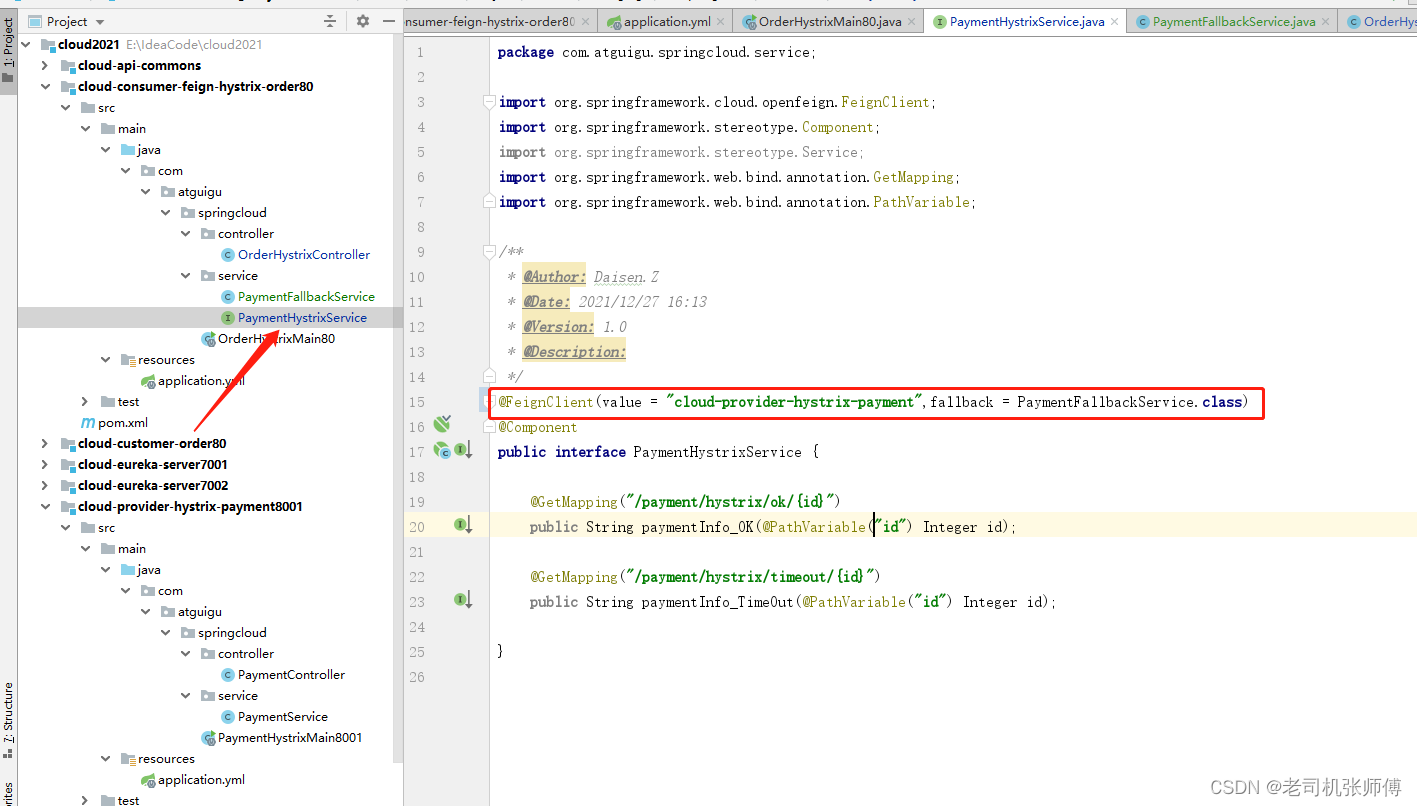Viewport: 1417px width, 806px height.
Task: Click the paymentInfo_OK method name
Action: click(698, 527)
